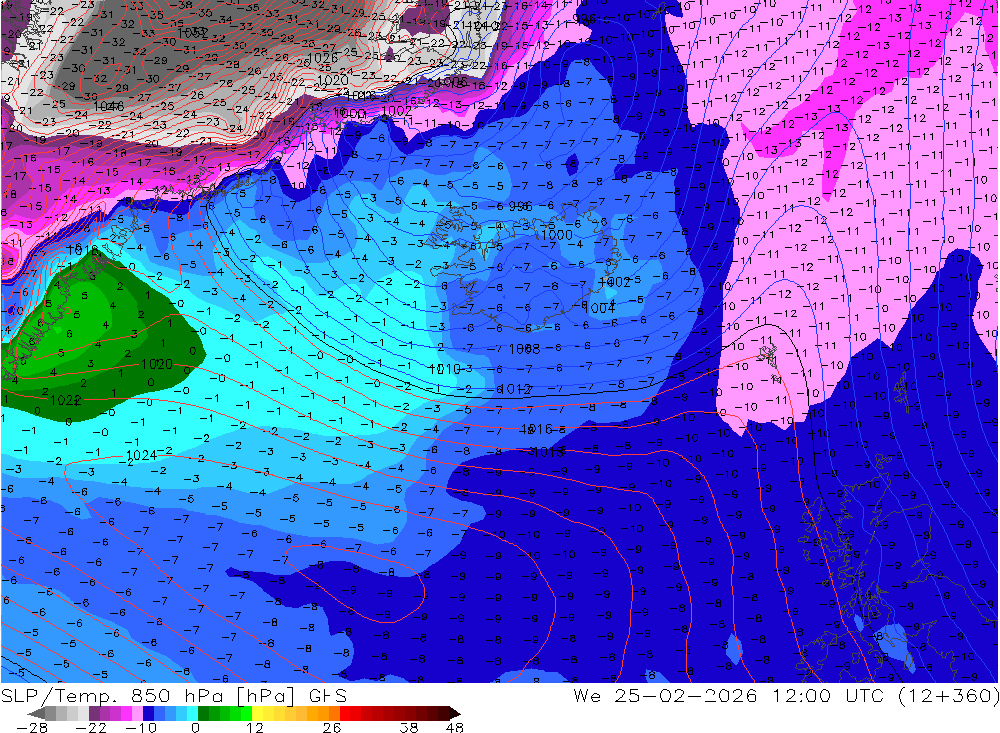Click the yellow swatch just right of the 12 mark

point(257,714)
